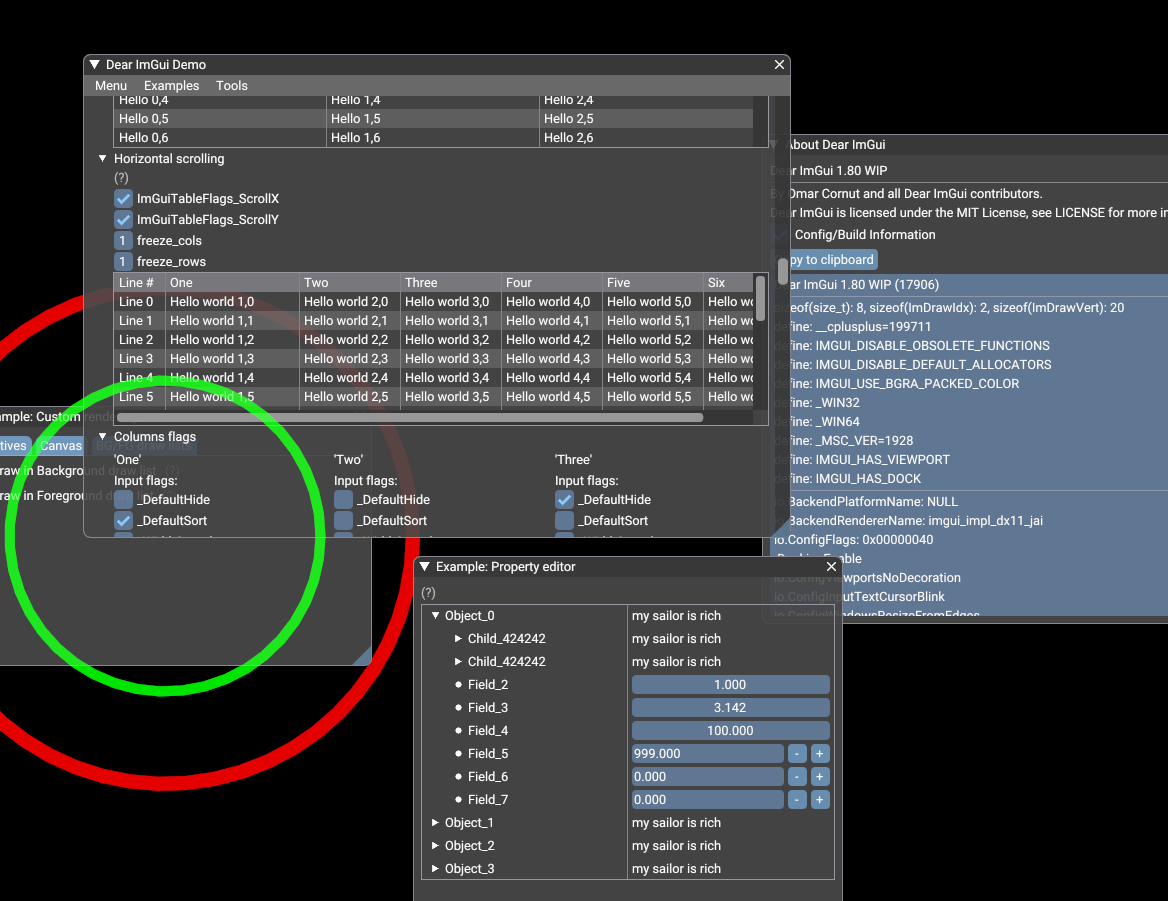This screenshot has height=901, width=1168.
Task: Click the Demo window's main vertical scrollbar
Action: (783, 271)
